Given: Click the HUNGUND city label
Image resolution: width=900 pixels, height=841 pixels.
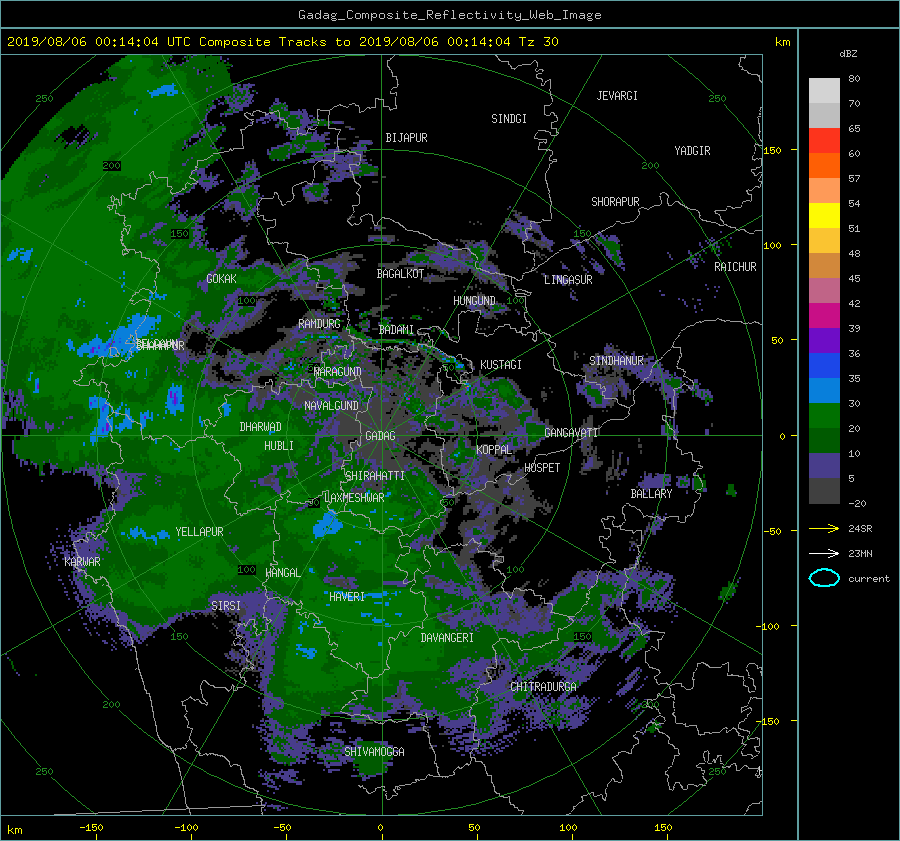Looking at the screenshot, I should point(474,301).
